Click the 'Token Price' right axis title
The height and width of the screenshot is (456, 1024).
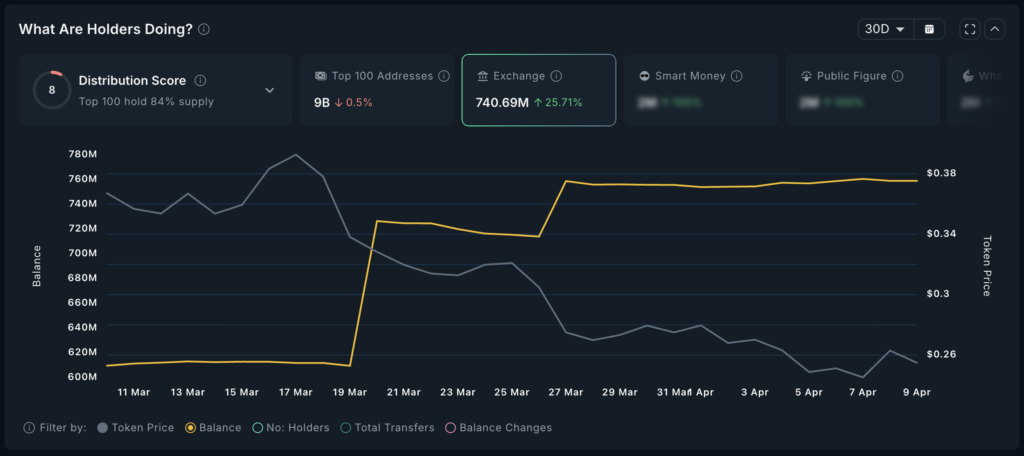[987, 265]
